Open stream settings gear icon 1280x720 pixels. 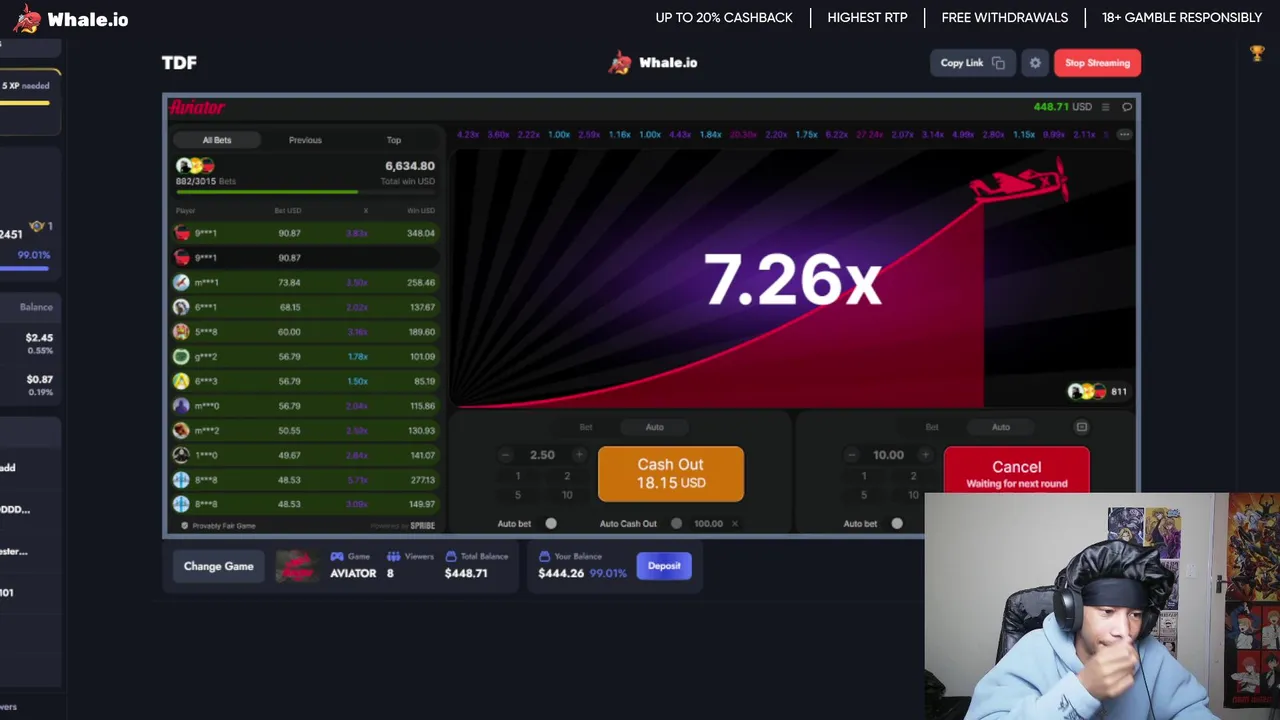1035,63
